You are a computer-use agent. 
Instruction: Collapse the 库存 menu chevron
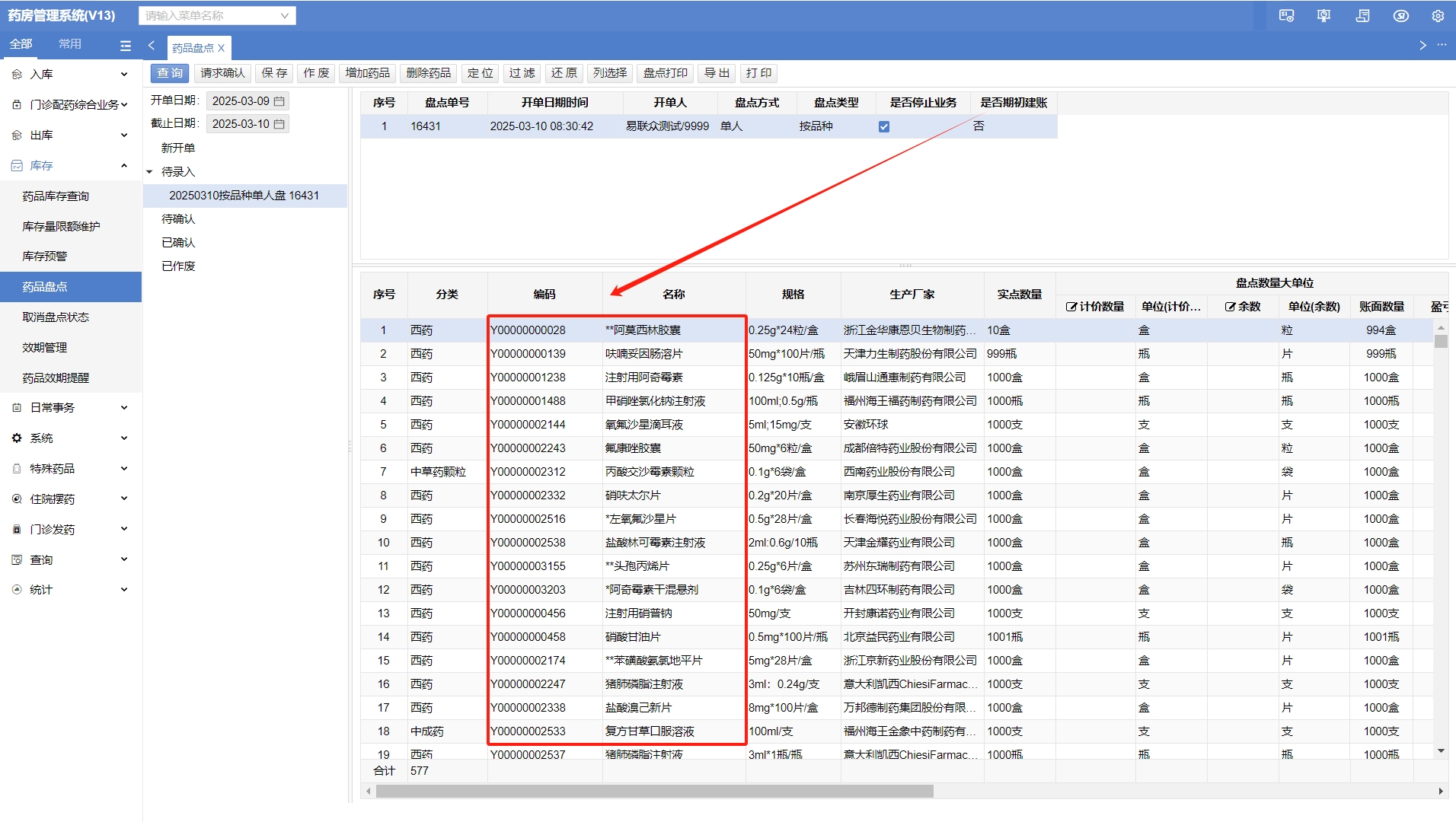point(124,166)
